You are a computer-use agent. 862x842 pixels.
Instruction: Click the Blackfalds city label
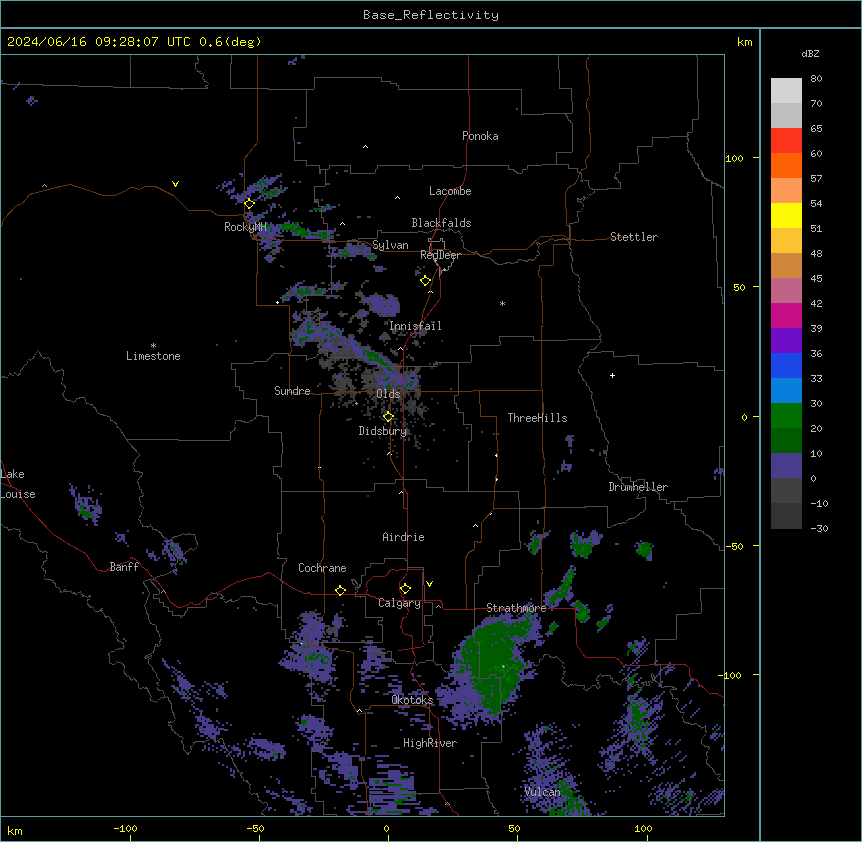coord(441,223)
